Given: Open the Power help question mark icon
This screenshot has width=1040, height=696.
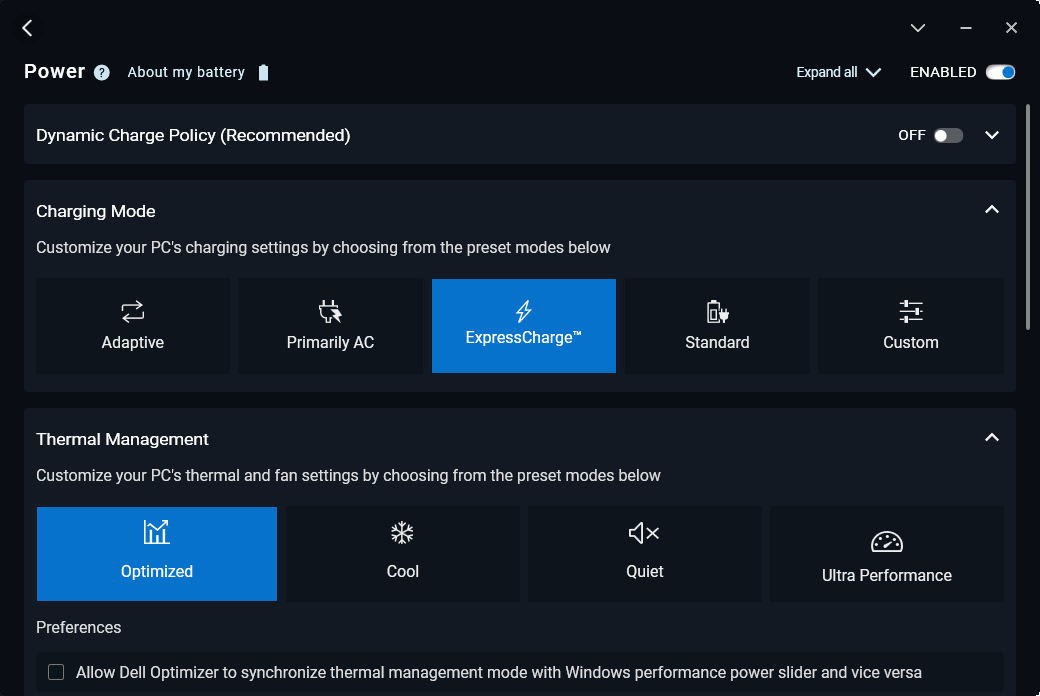Looking at the screenshot, I should [x=102, y=72].
